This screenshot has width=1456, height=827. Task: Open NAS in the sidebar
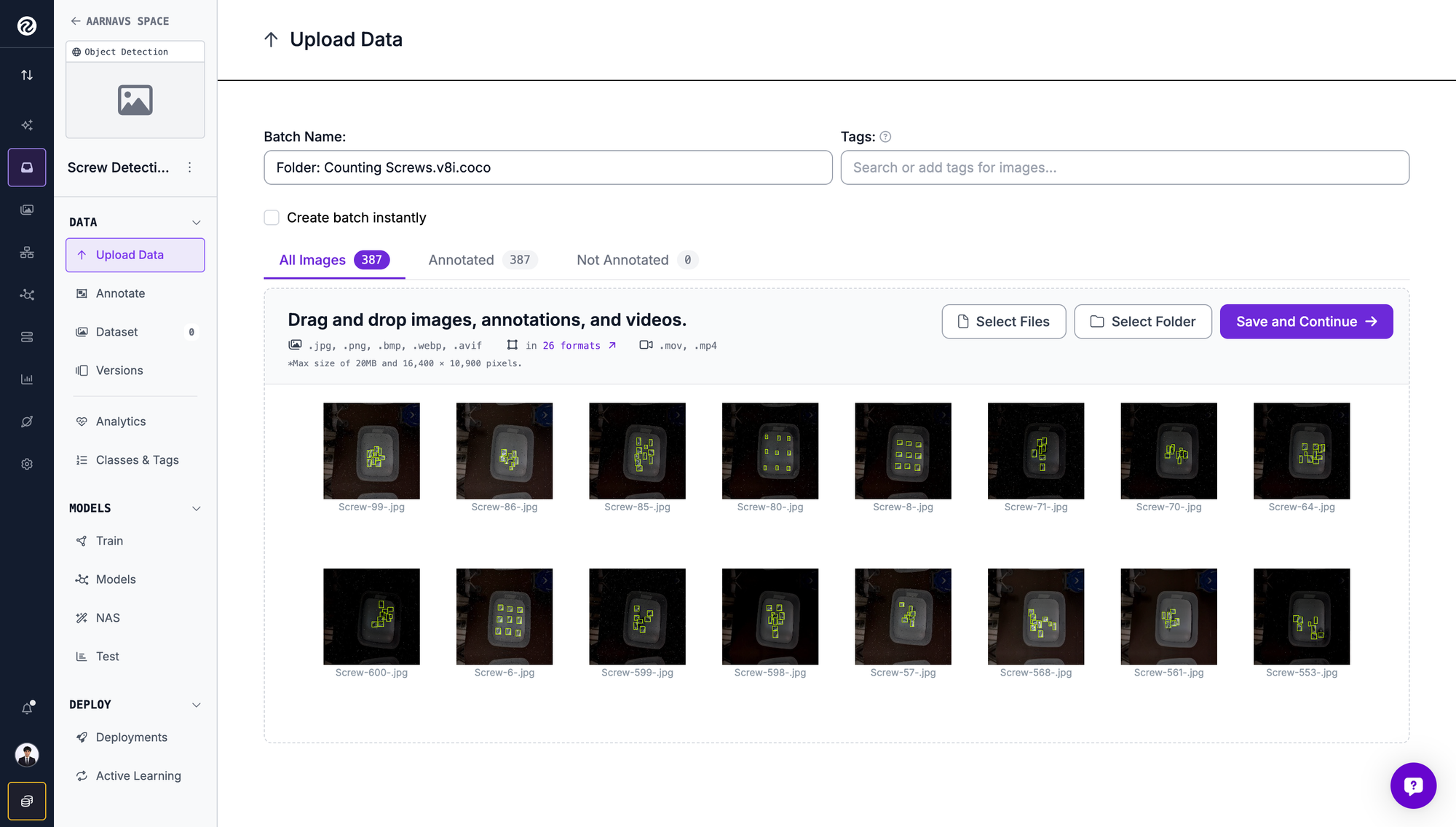[x=135, y=618]
